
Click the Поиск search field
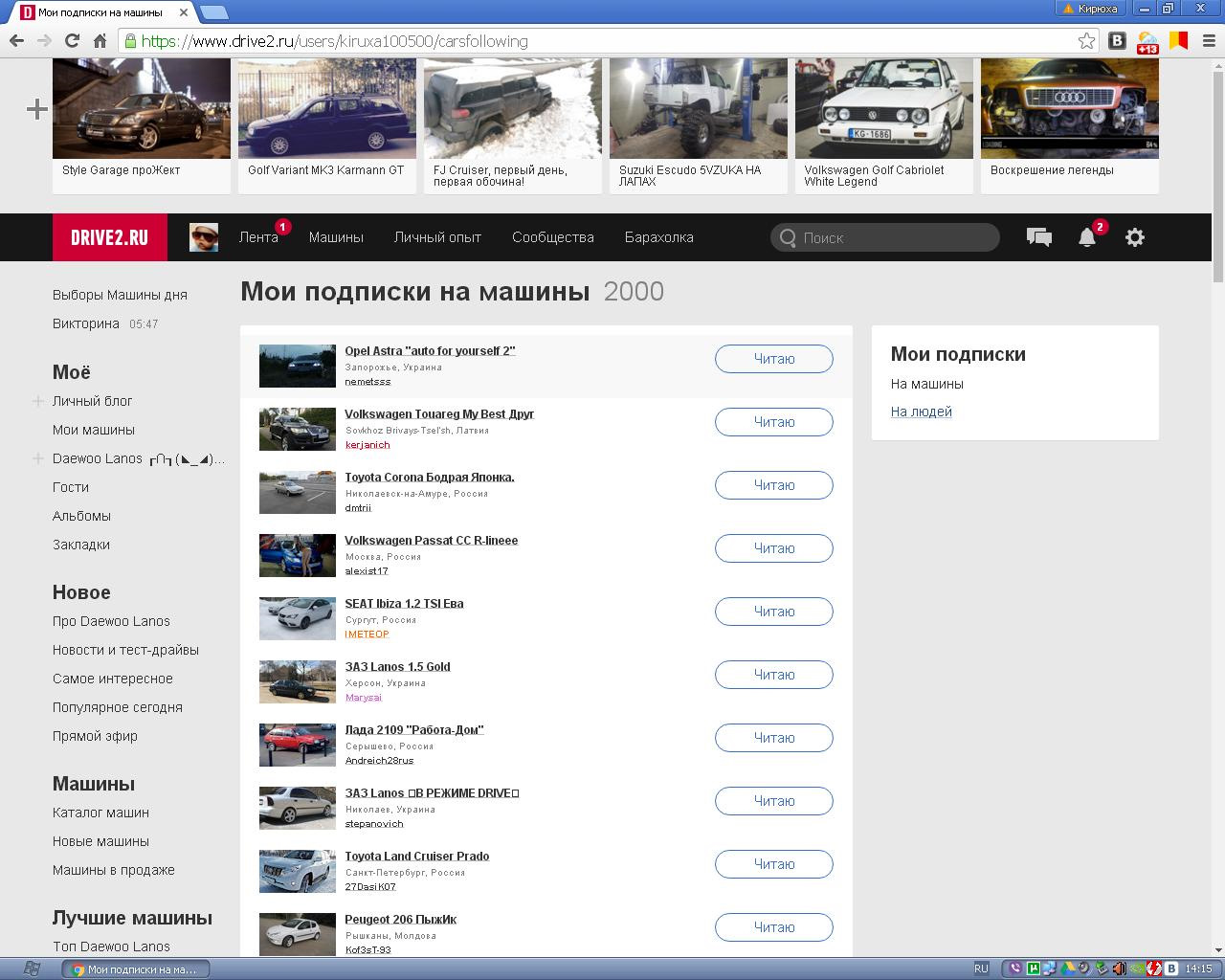[x=885, y=237]
